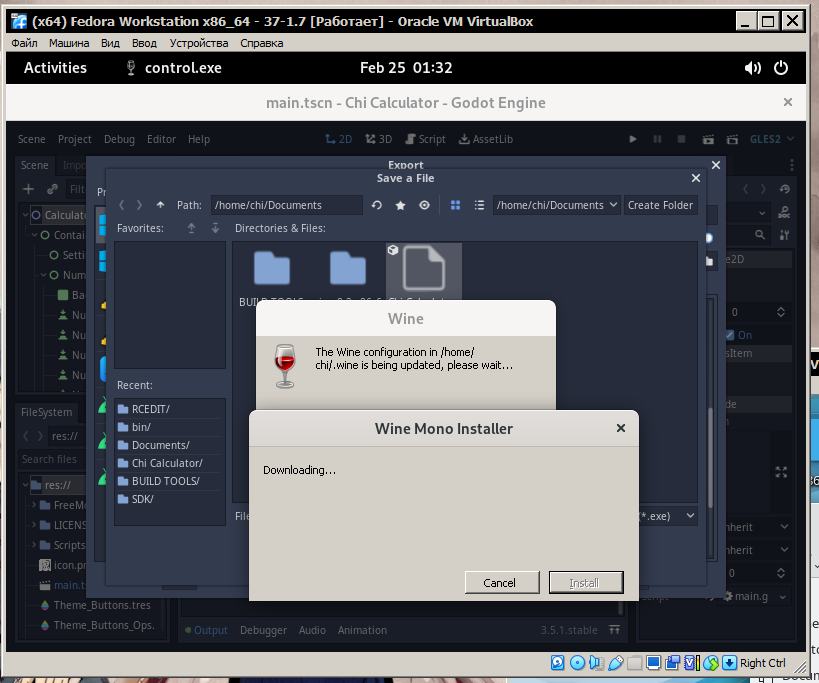
Task: Refresh the file list
Action: pos(377,205)
